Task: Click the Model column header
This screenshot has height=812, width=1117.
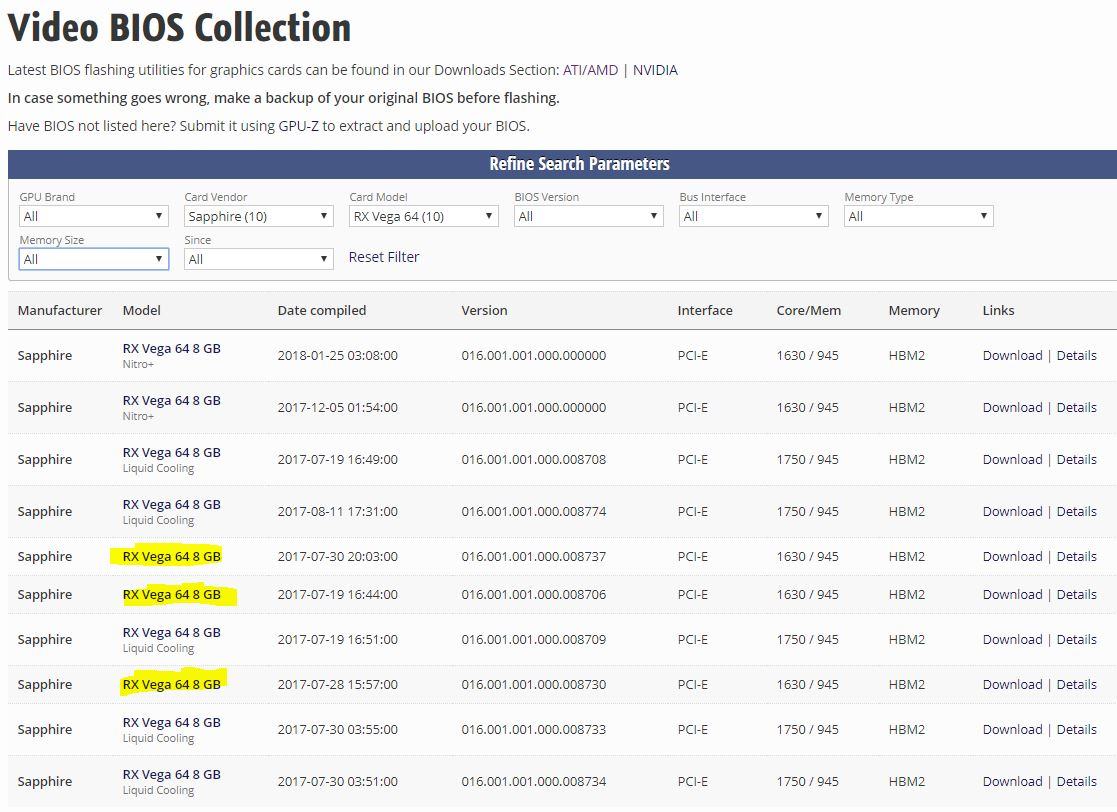Action: coord(141,311)
